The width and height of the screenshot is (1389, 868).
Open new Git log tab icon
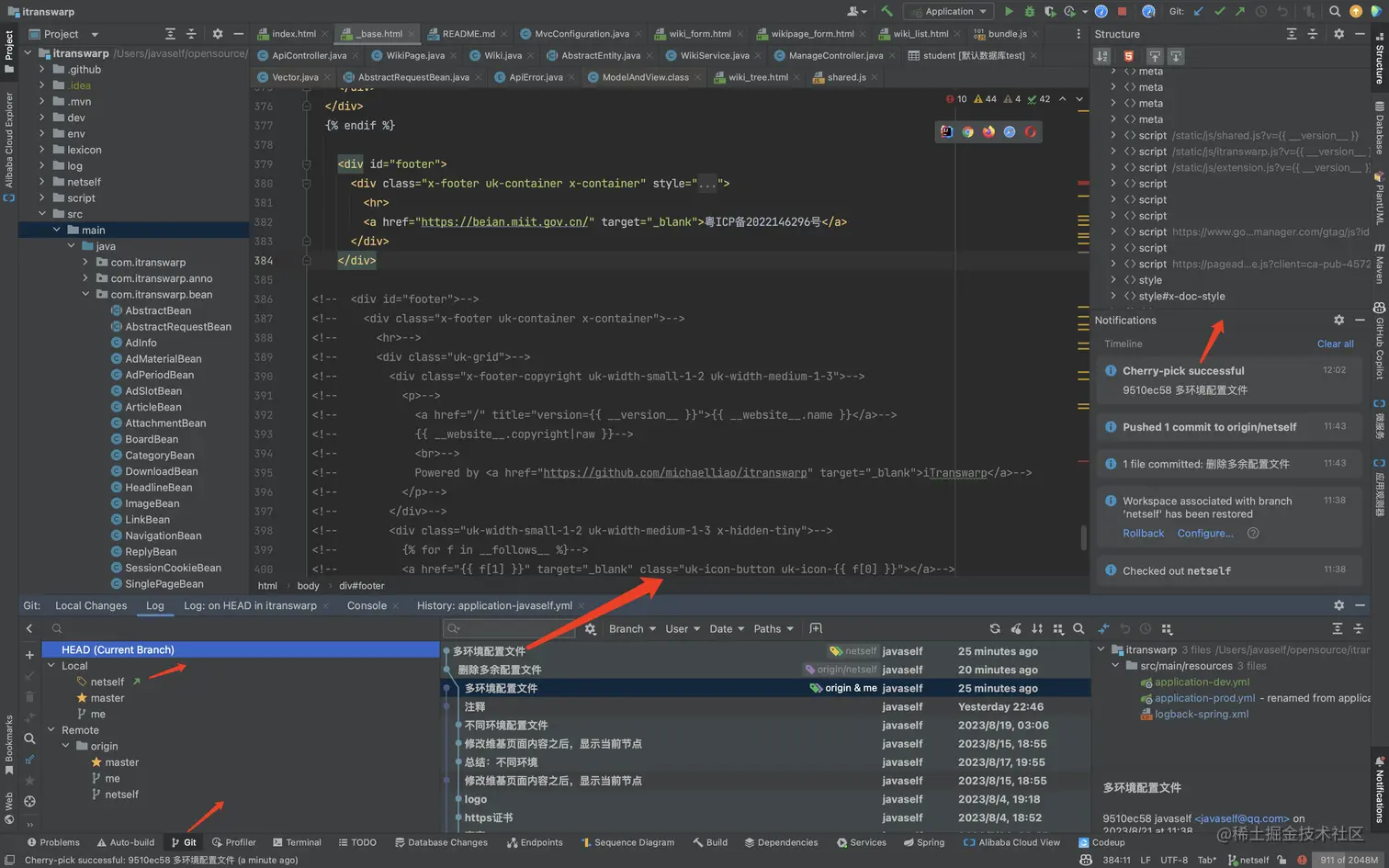[816, 628]
